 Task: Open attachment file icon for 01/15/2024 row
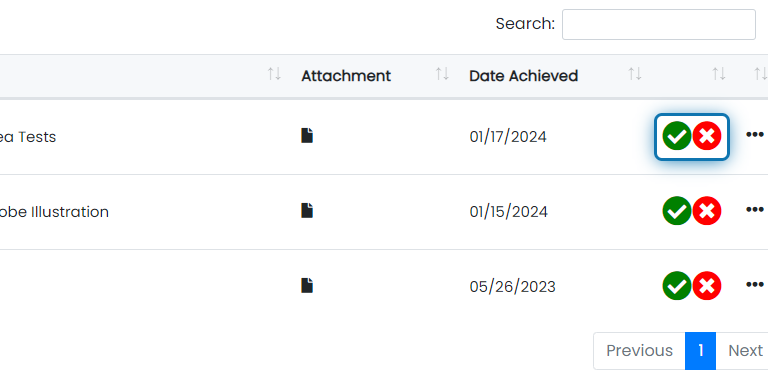point(307,211)
